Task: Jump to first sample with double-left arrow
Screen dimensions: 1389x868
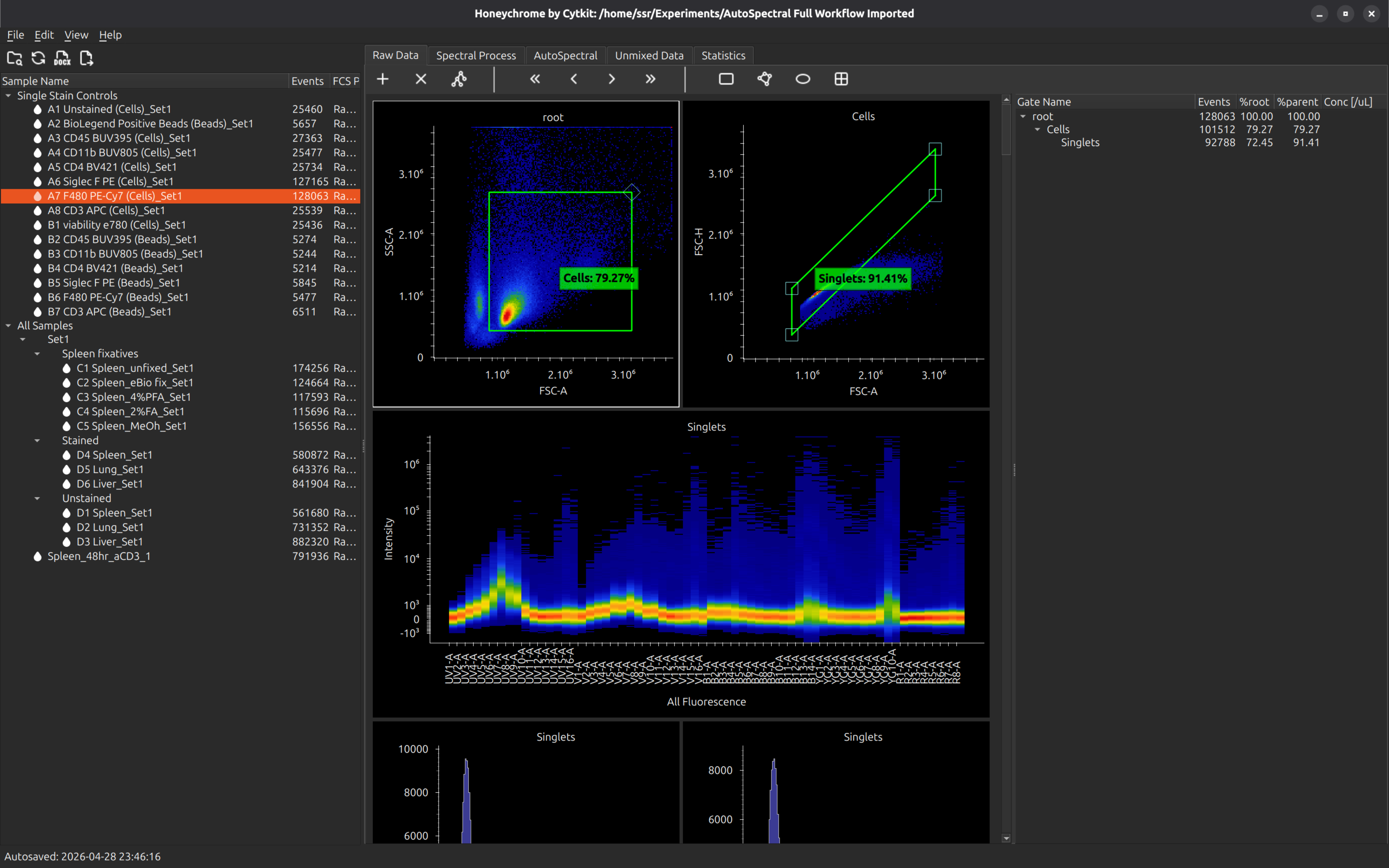Action: coord(535,79)
